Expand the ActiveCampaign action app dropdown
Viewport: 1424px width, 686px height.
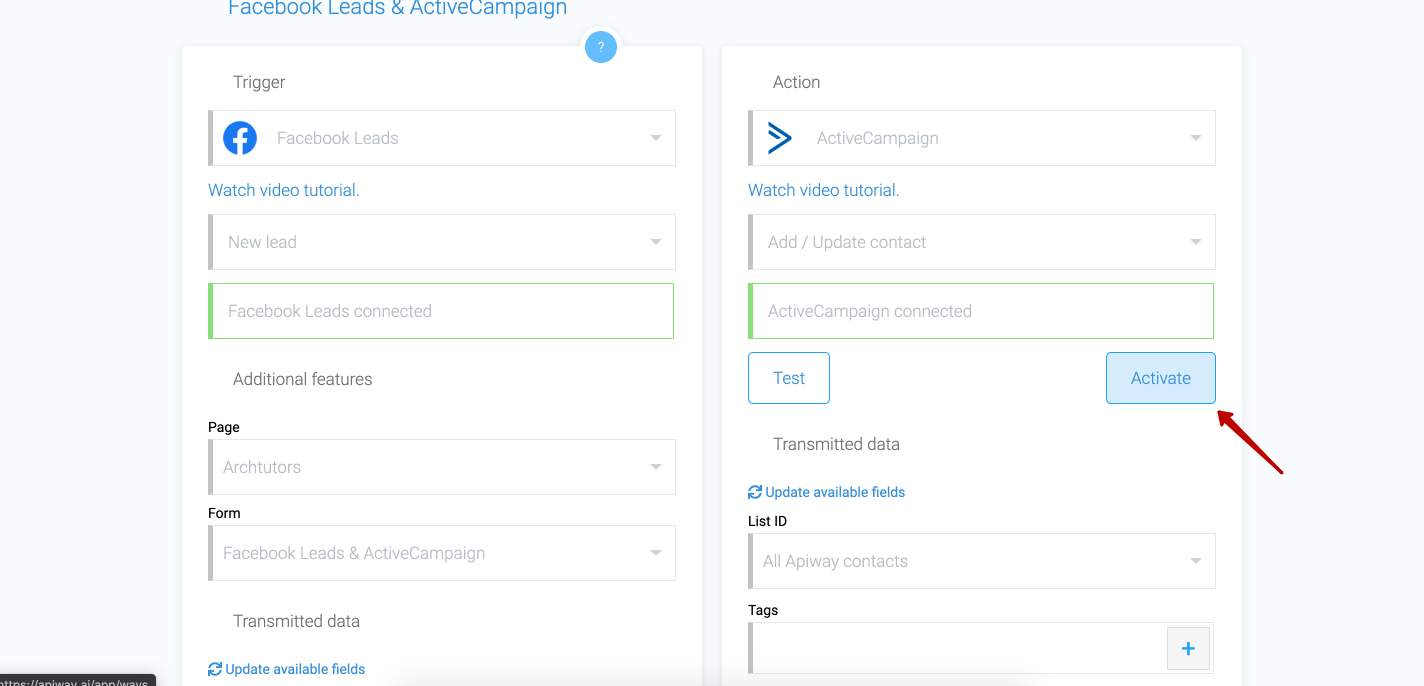point(982,138)
